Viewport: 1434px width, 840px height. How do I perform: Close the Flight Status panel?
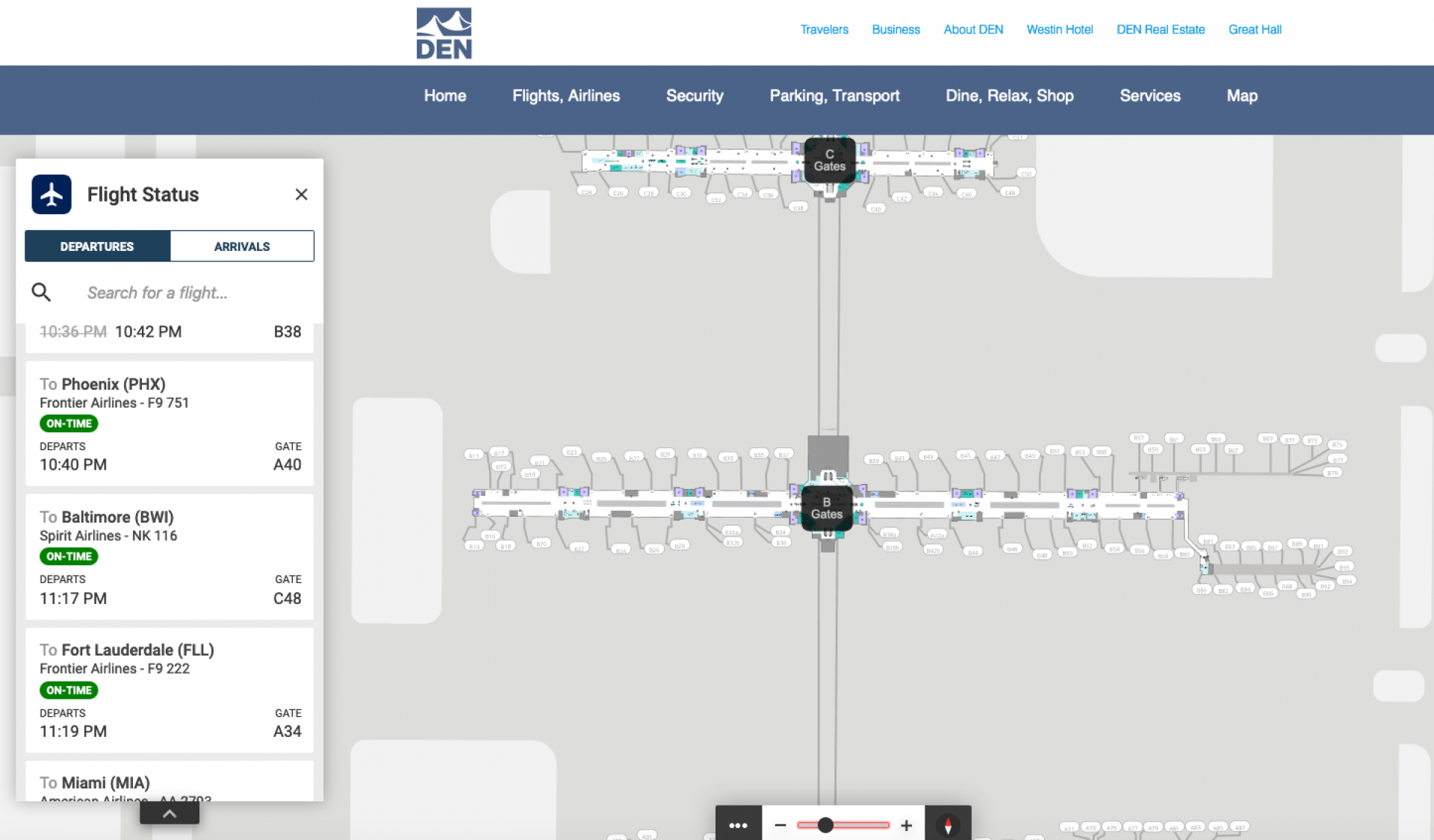click(x=301, y=195)
